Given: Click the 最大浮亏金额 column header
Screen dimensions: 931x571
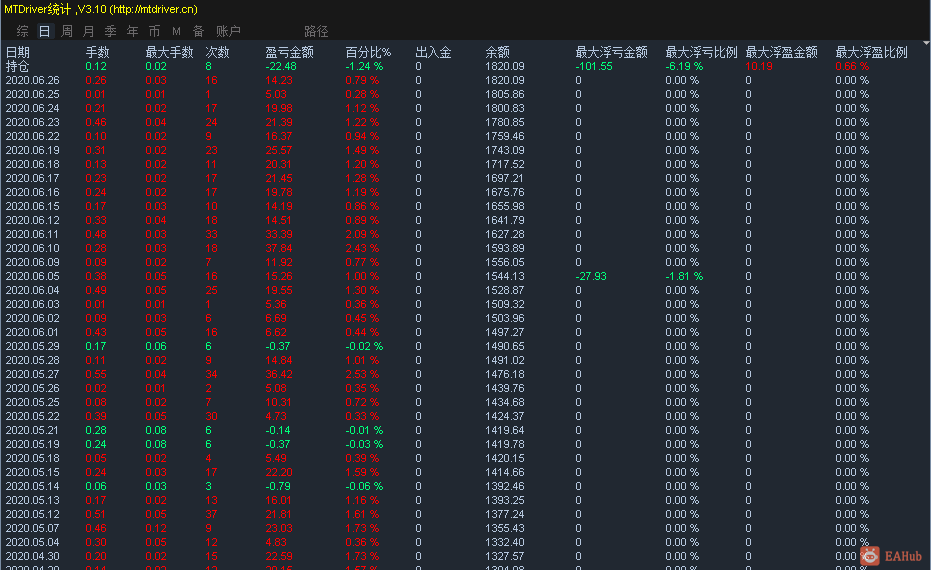Looking at the screenshot, I should (612, 53).
